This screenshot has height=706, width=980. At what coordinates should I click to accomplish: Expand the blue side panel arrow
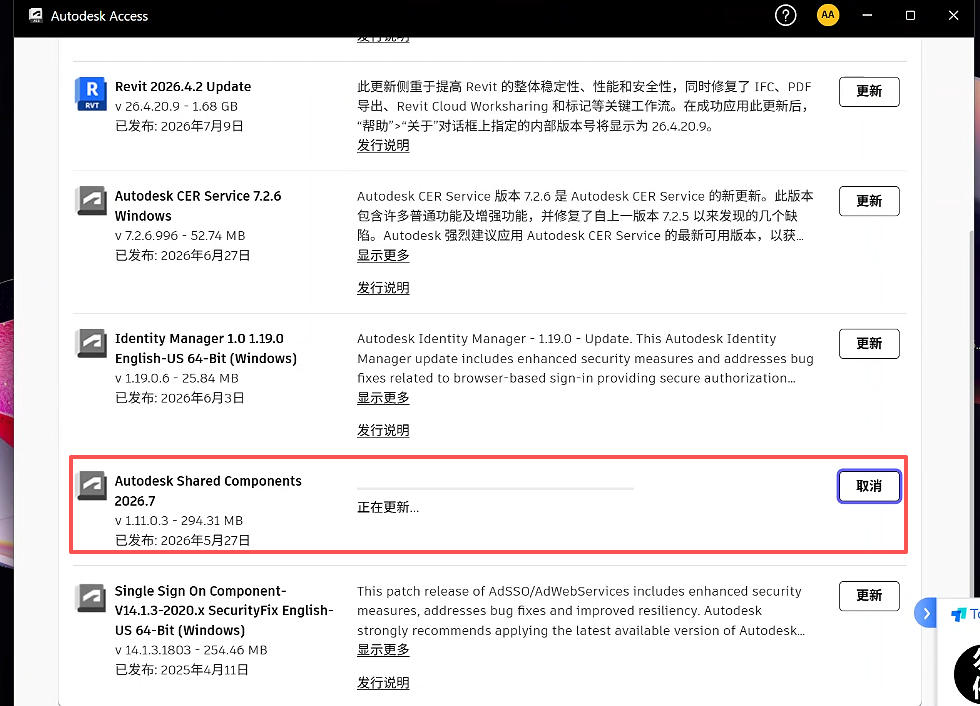(926, 613)
